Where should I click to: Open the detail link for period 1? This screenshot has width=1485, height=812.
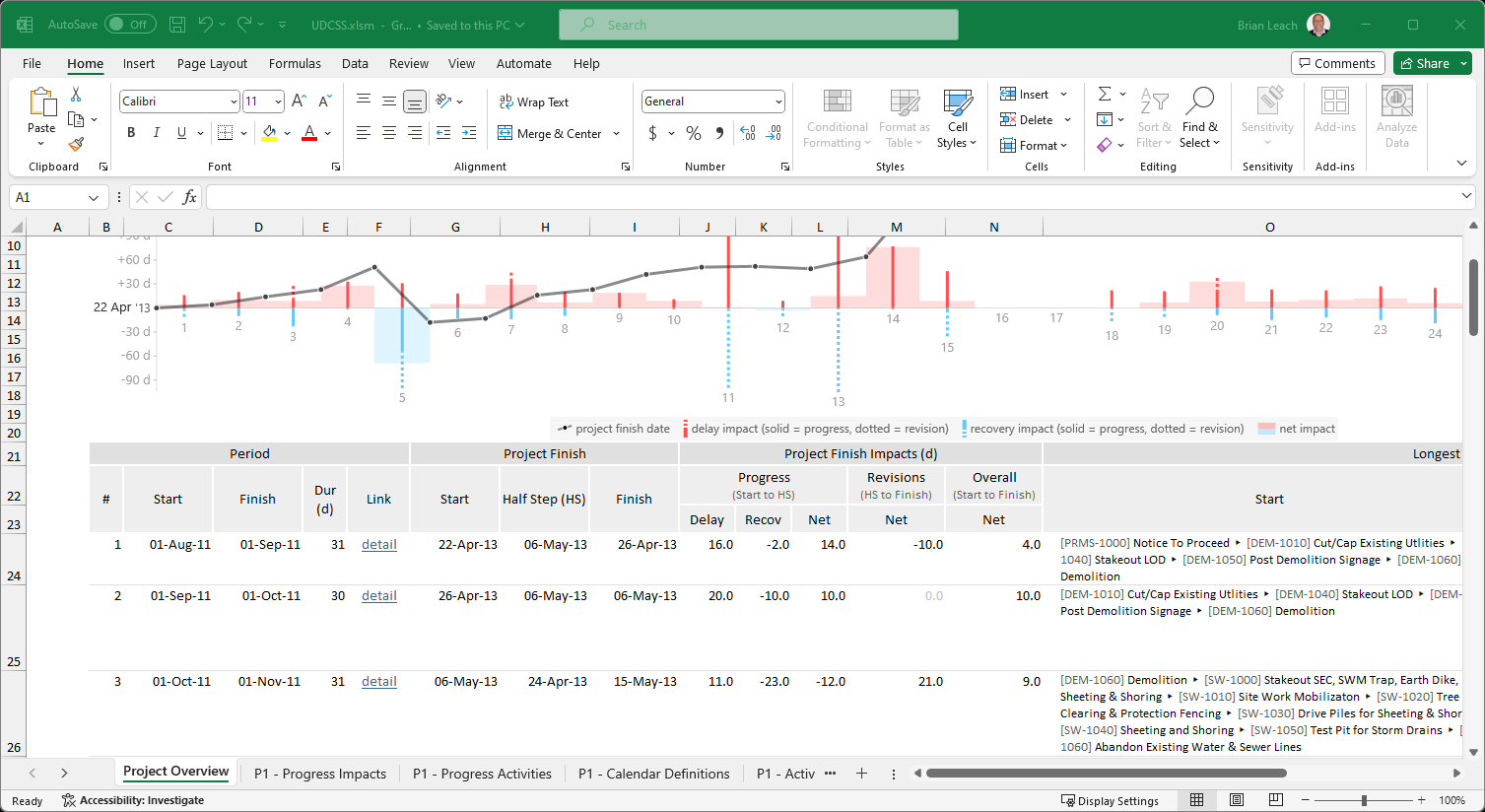[x=378, y=544]
